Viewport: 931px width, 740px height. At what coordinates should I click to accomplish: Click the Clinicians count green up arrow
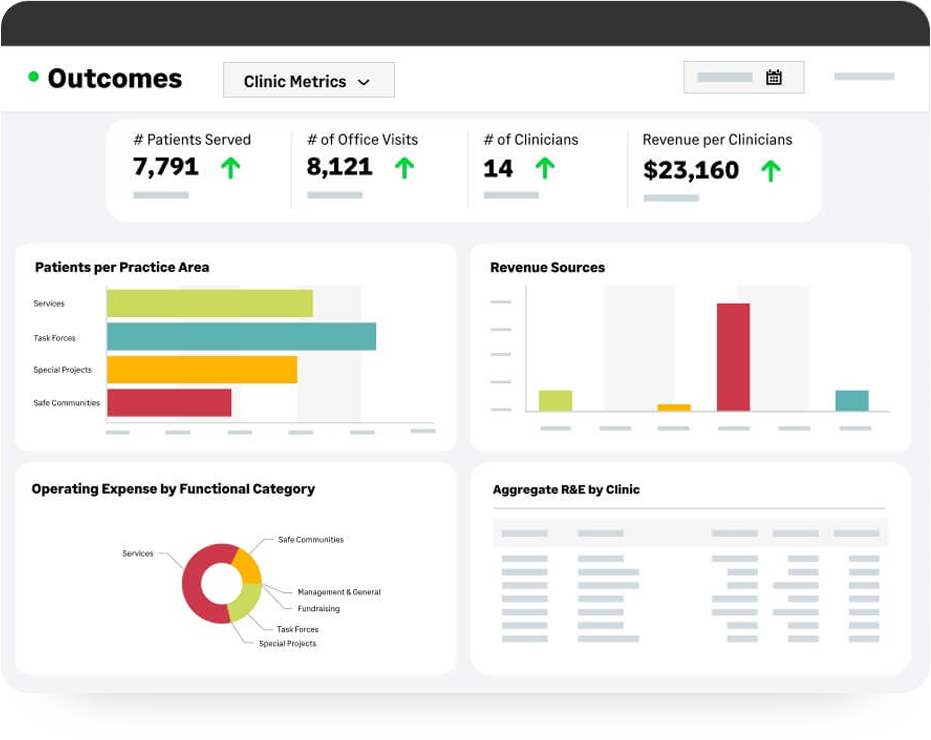click(545, 168)
